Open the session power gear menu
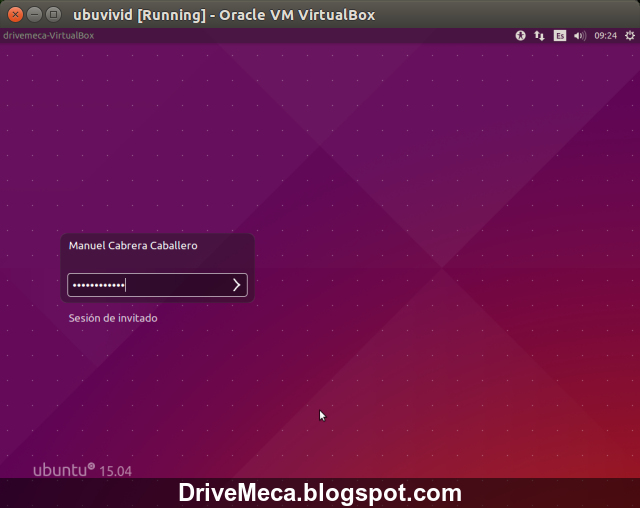This screenshot has width=640, height=508. 630,36
